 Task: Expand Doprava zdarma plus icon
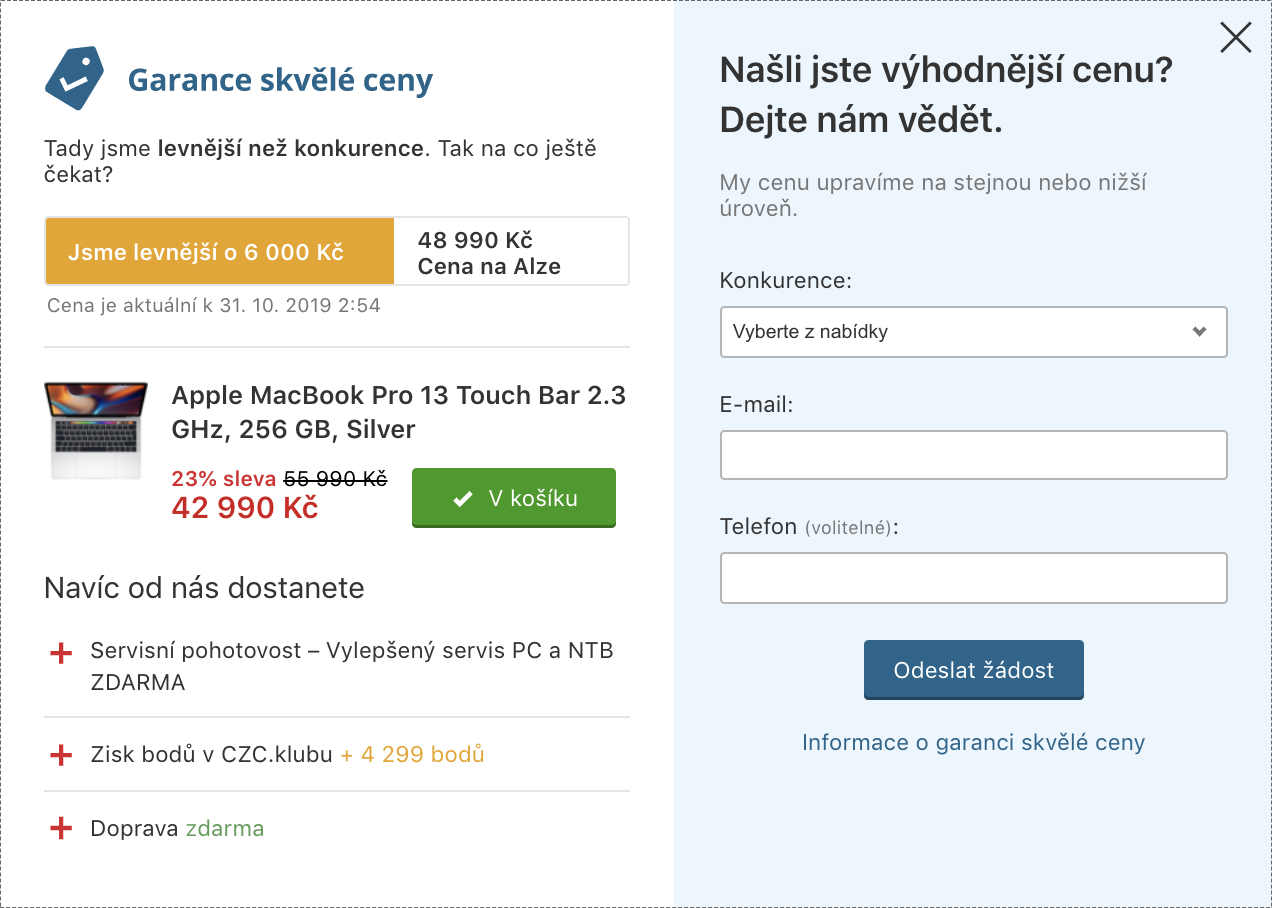(61, 829)
